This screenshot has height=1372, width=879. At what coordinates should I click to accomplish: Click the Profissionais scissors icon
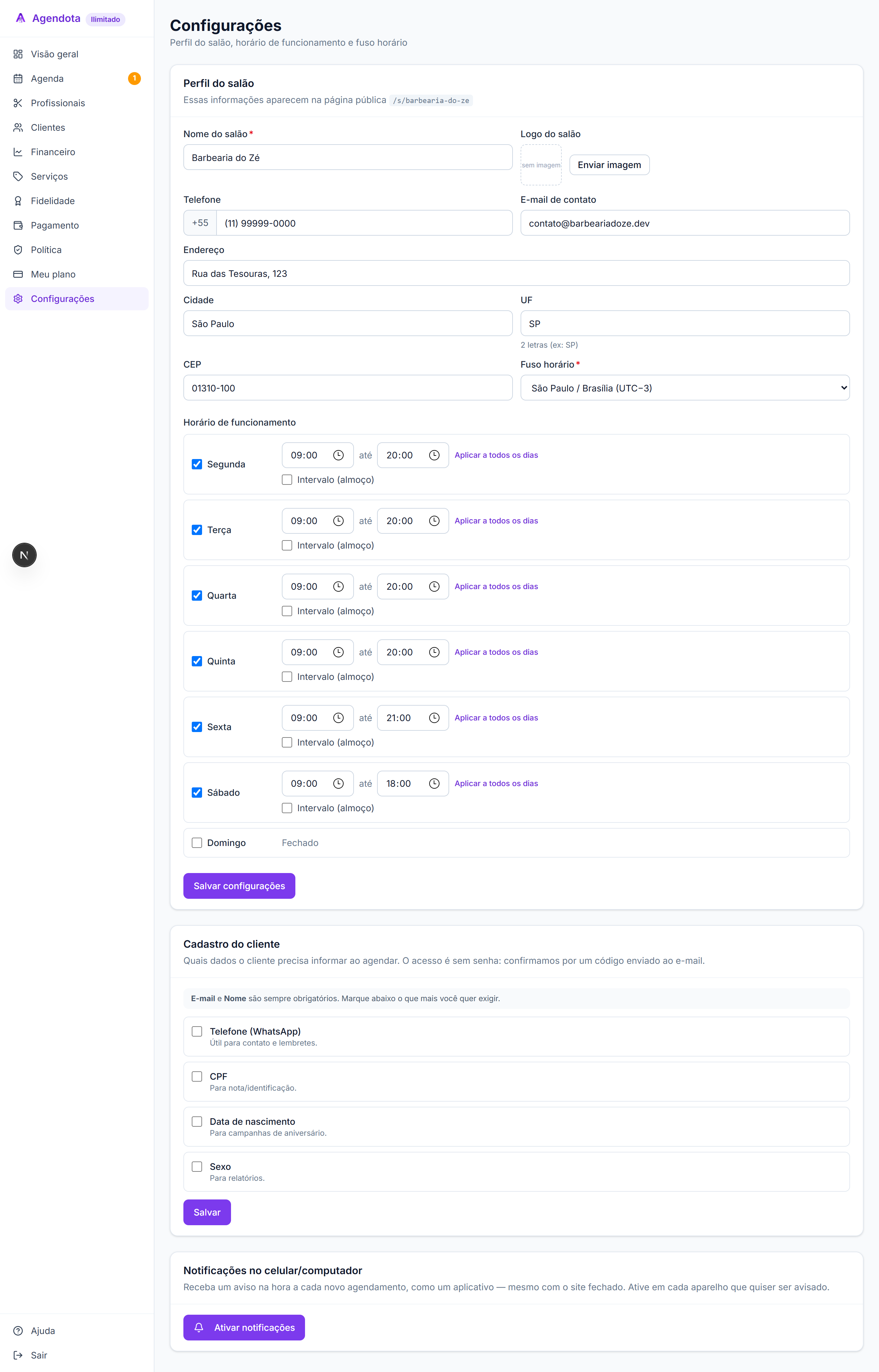pos(18,103)
